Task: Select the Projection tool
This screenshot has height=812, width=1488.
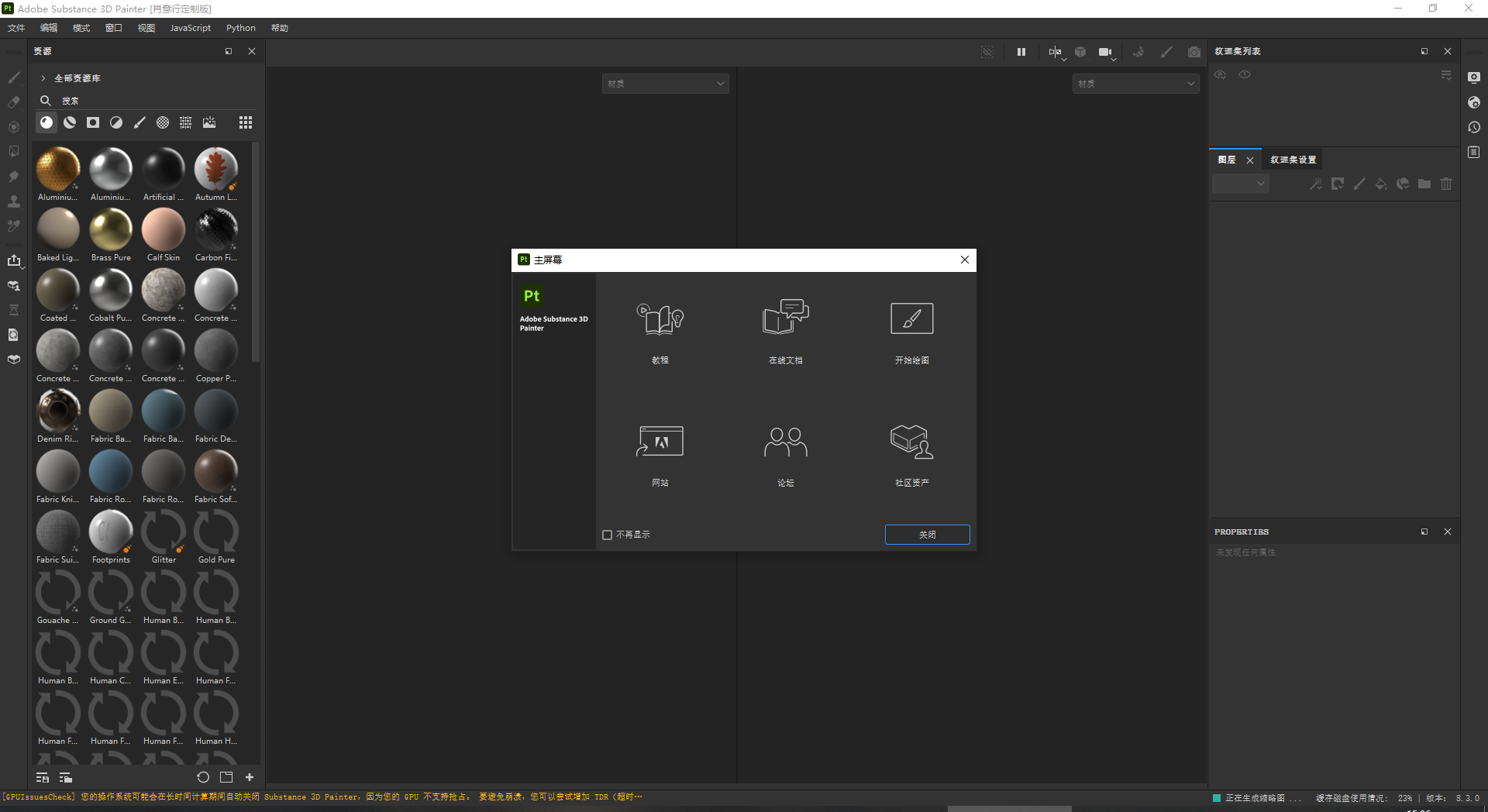Action: 14,127
